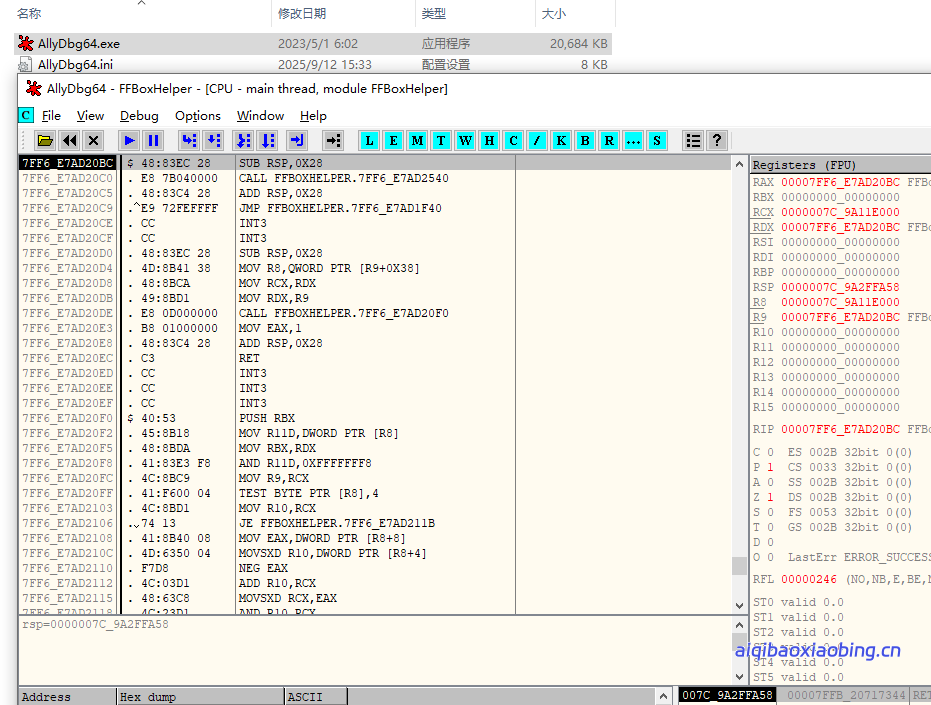Select JMP FFBOXHELPER.7FF6_E7AD1F40 instruction
The image size is (931, 705).
[340, 208]
